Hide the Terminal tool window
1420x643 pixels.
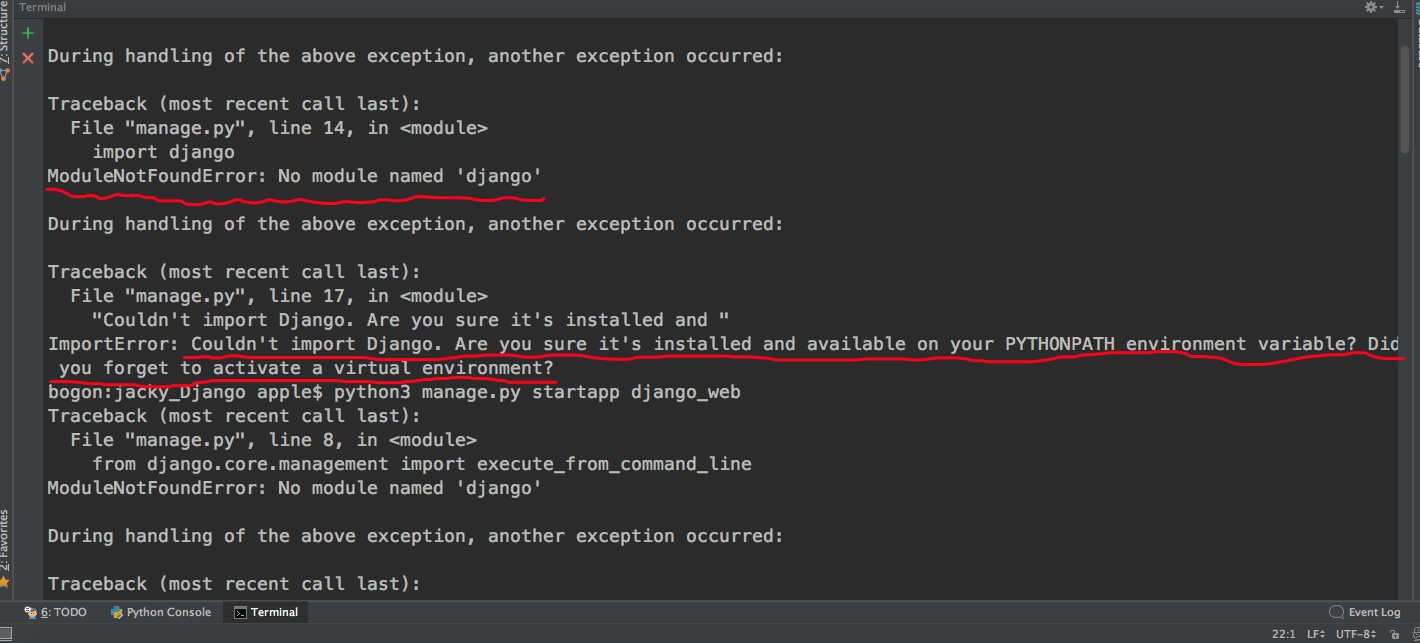(1398, 7)
